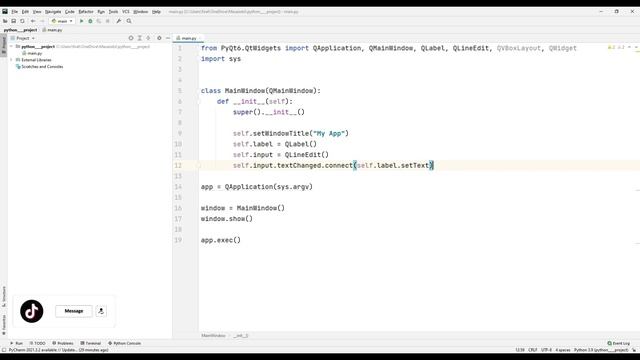Viewport: 640px width, 360px height.
Task: Open the Edit menu
Action: point(25,12)
